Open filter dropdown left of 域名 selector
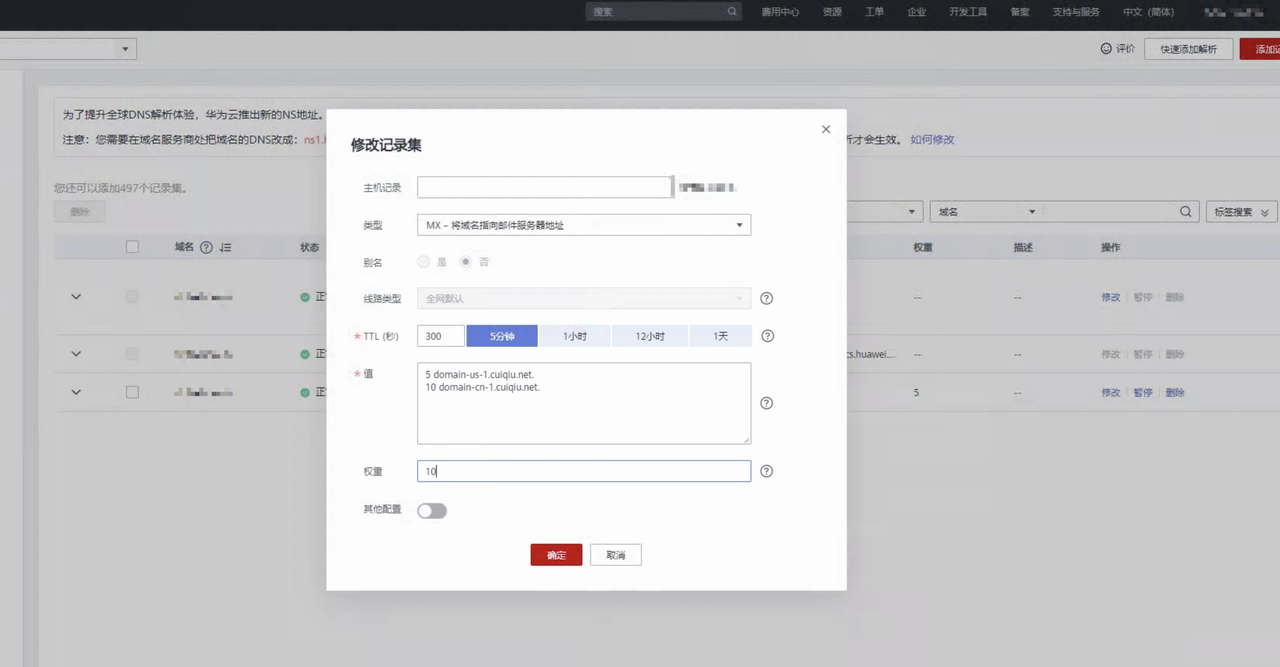The image size is (1280, 667). point(884,212)
